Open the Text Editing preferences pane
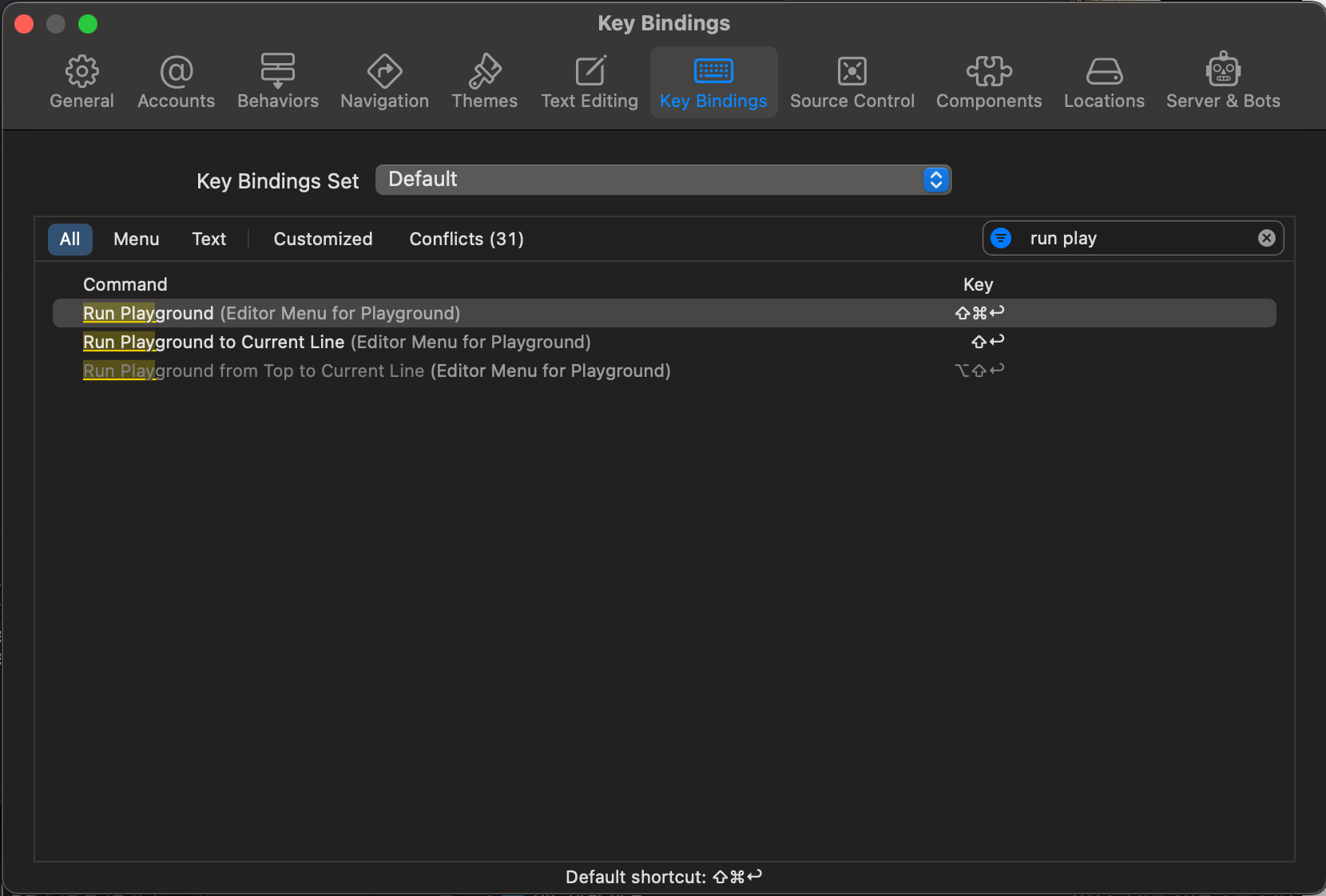The height and width of the screenshot is (896, 1326). point(590,82)
